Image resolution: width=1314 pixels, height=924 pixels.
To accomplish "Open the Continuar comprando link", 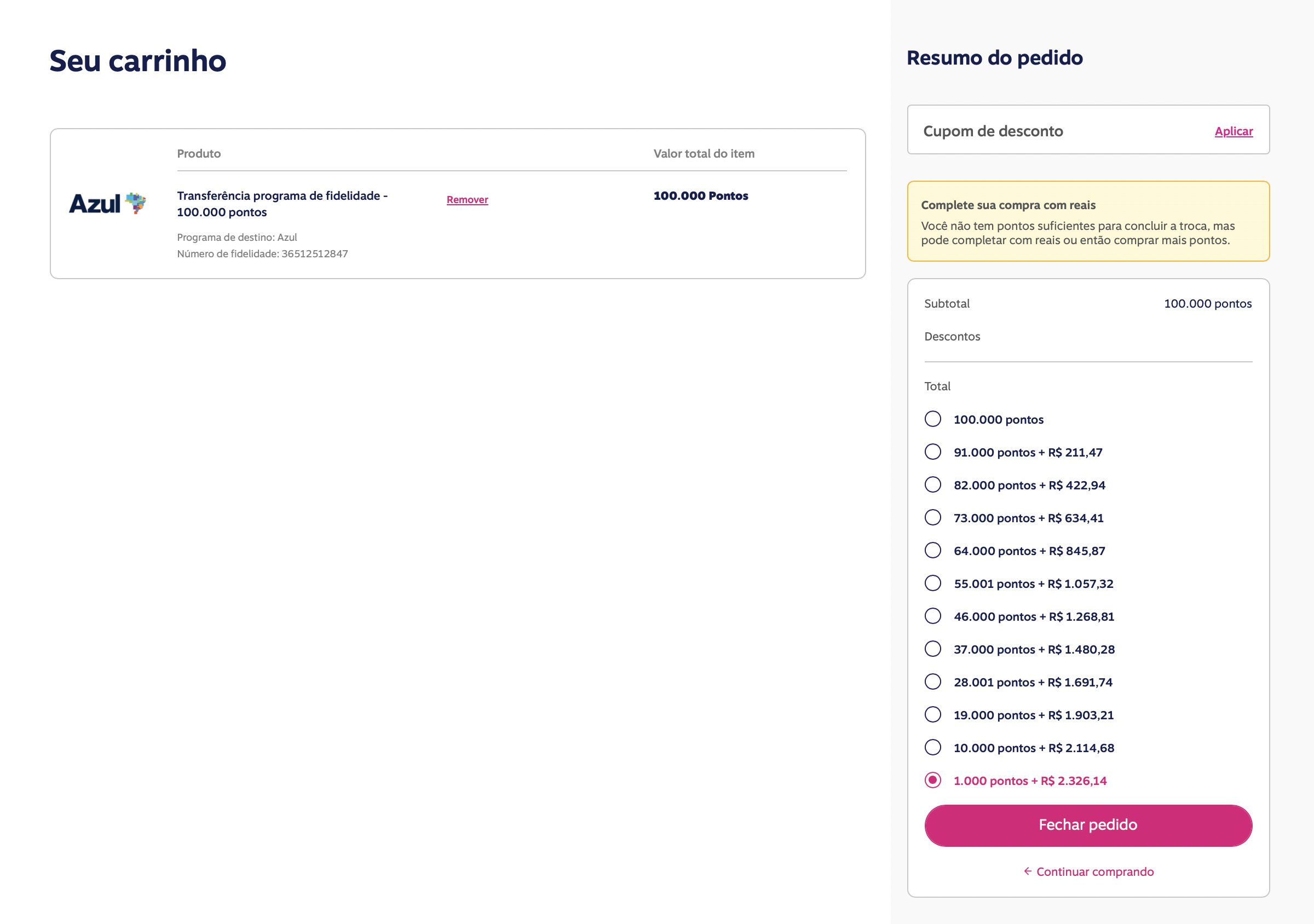I will coord(1095,871).
